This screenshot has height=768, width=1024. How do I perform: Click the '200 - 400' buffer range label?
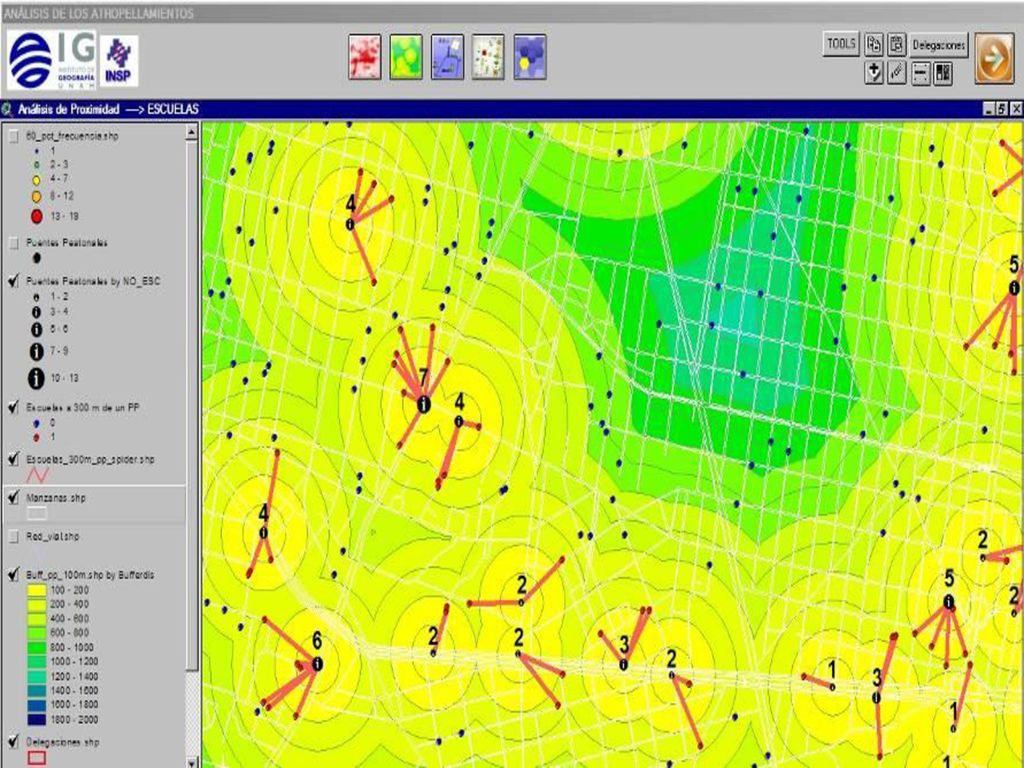click(69, 605)
